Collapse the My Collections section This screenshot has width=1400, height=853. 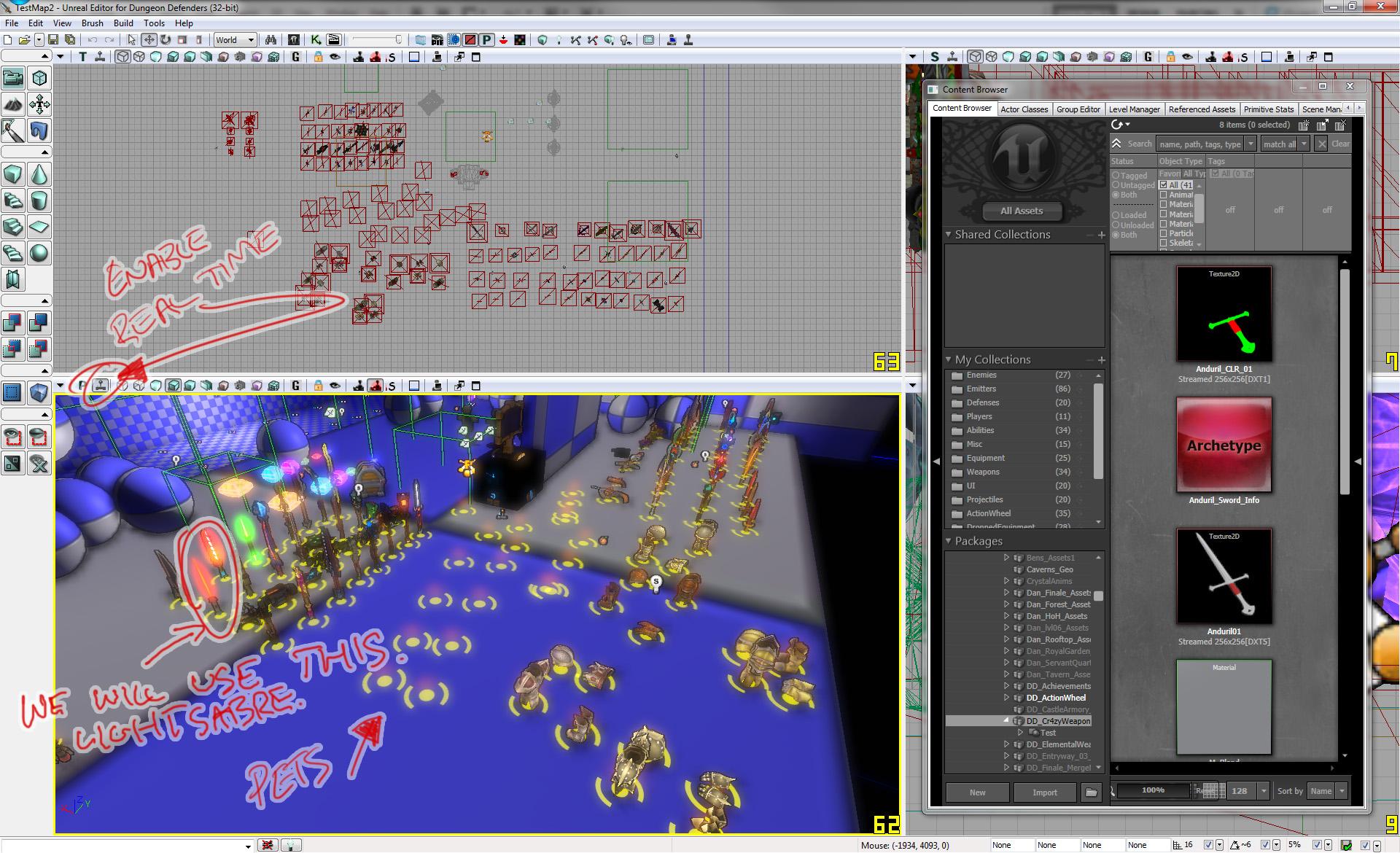(948, 360)
